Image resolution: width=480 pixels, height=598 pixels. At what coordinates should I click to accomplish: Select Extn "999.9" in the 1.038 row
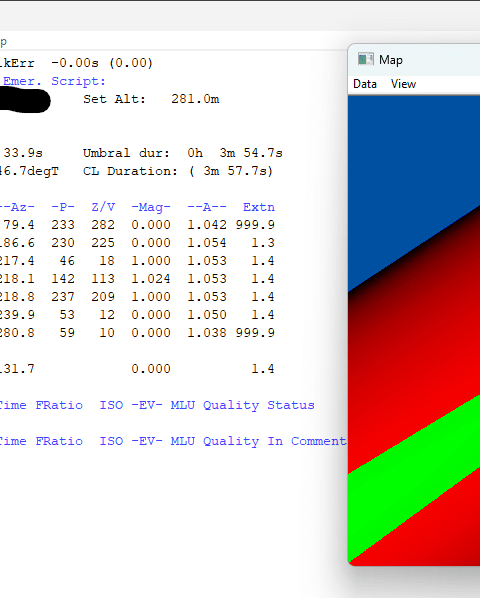point(255,333)
